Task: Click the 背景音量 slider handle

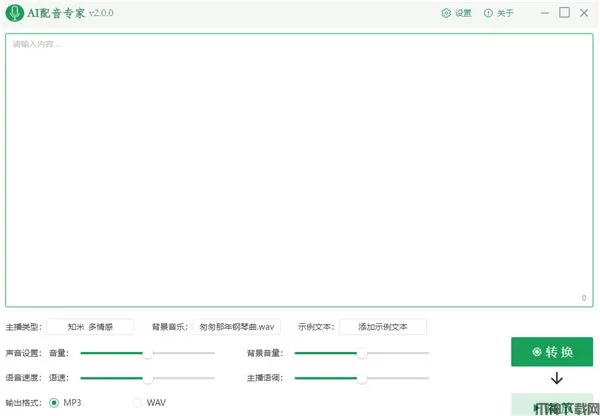Action: 362,353
